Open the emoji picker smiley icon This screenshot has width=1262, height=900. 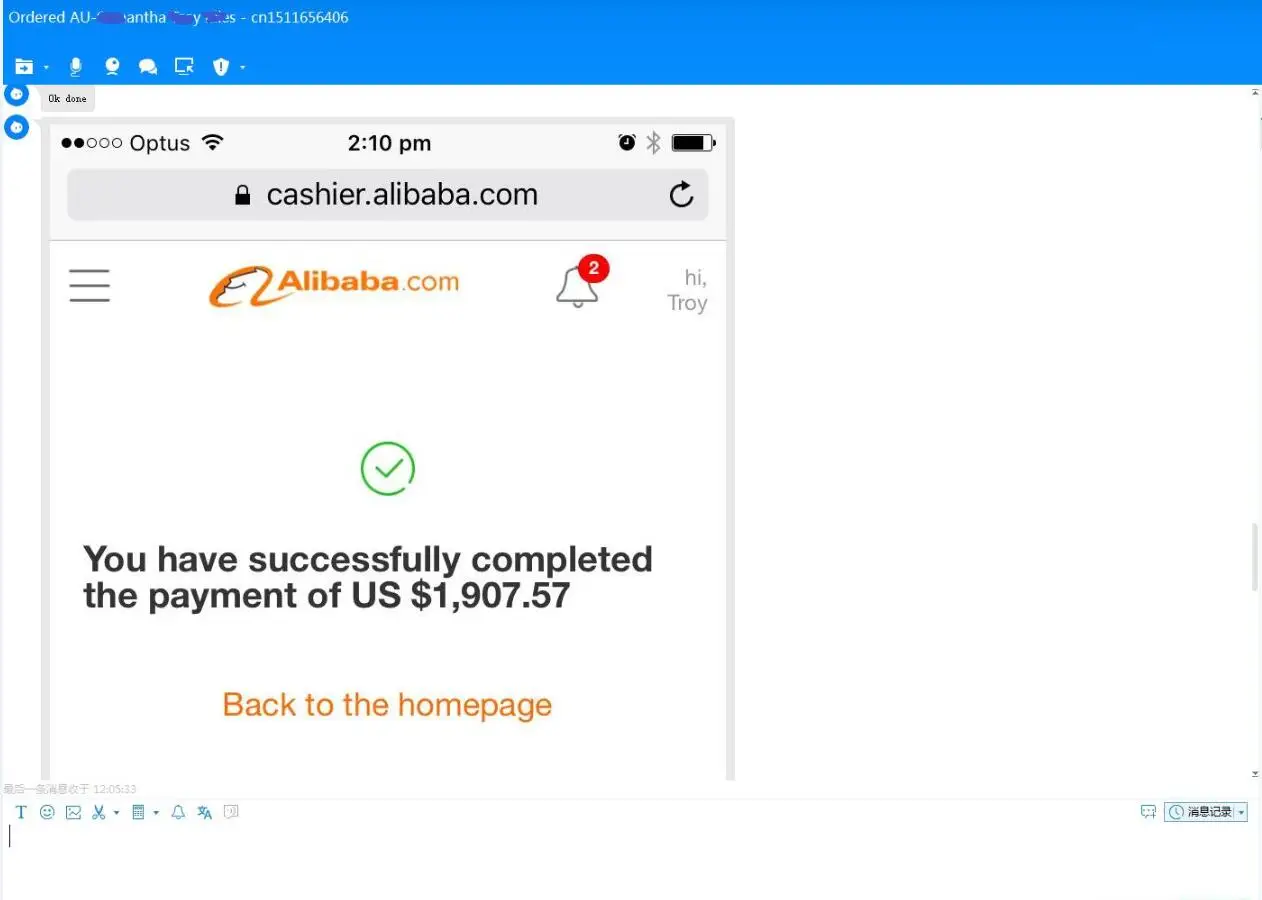[x=47, y=812]
